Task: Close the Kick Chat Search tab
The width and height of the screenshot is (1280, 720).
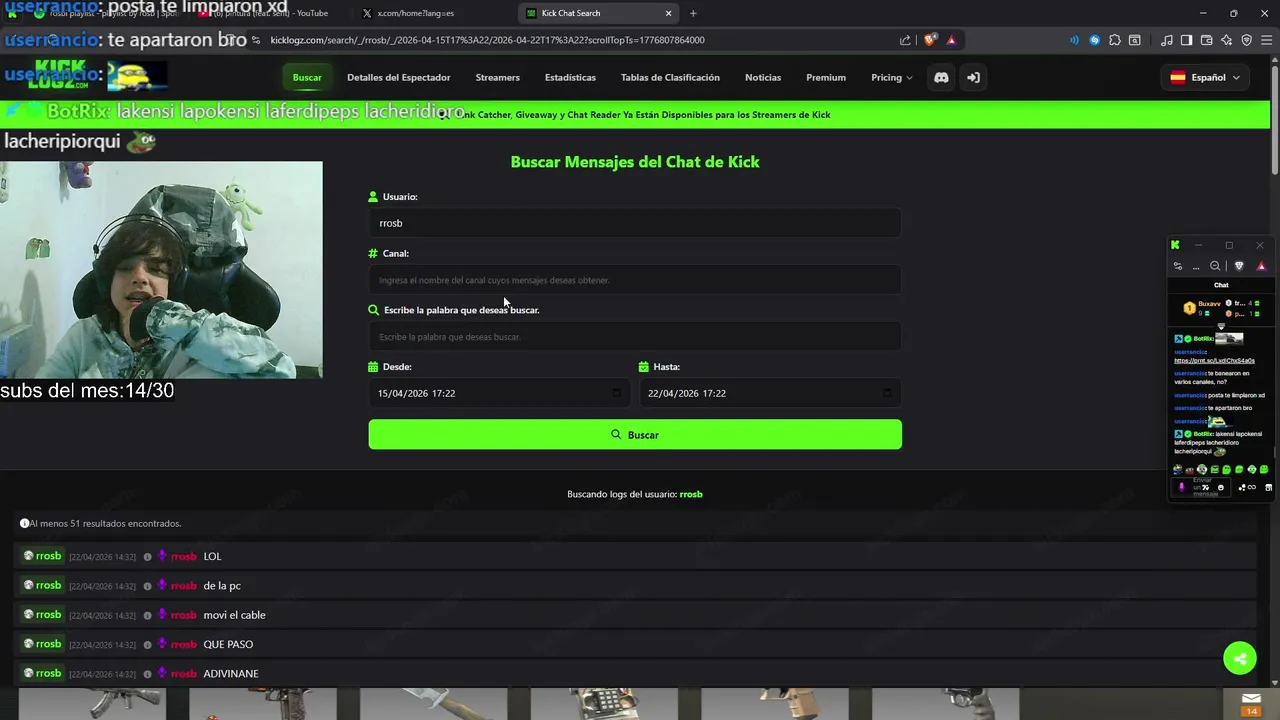Action: 668,13
